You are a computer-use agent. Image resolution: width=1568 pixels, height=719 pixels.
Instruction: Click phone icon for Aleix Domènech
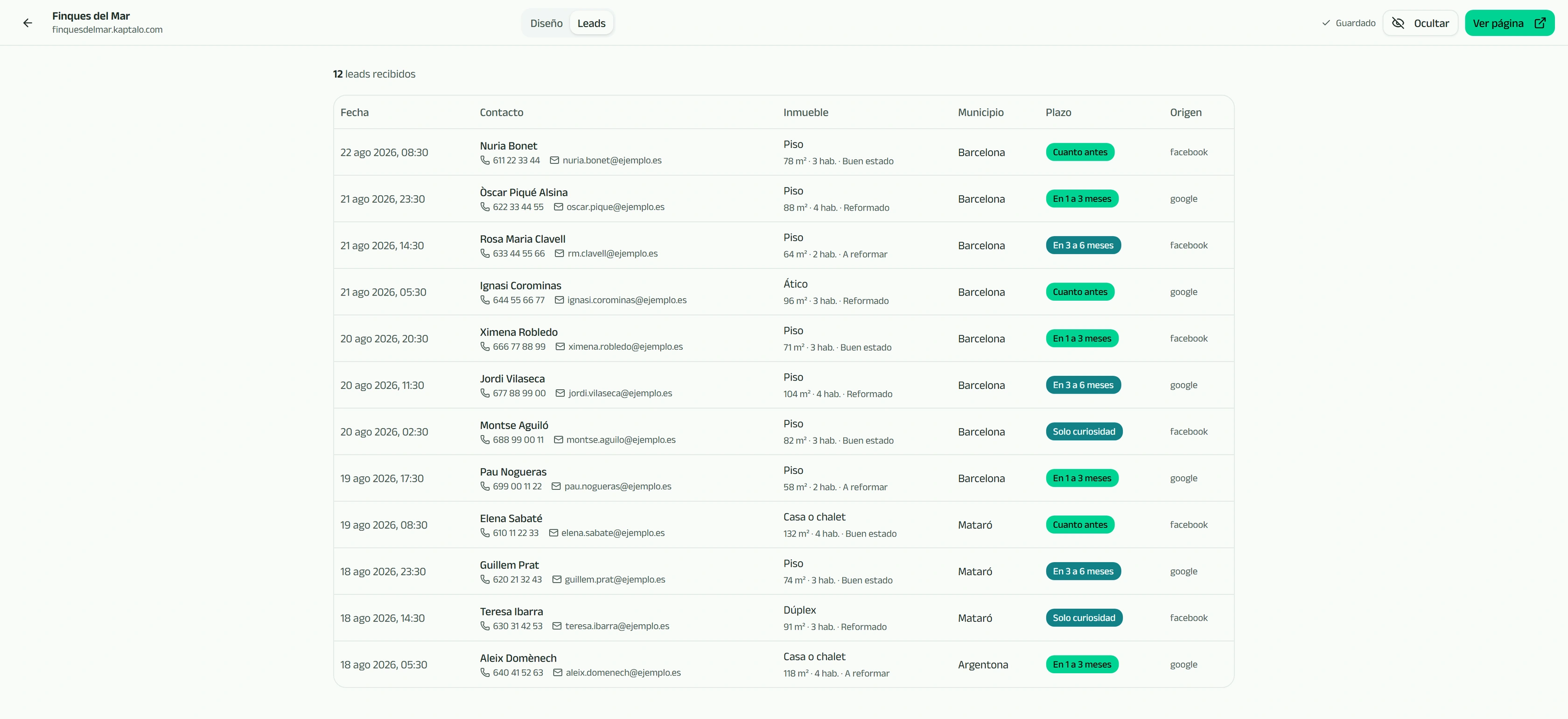tap(485, 673)
